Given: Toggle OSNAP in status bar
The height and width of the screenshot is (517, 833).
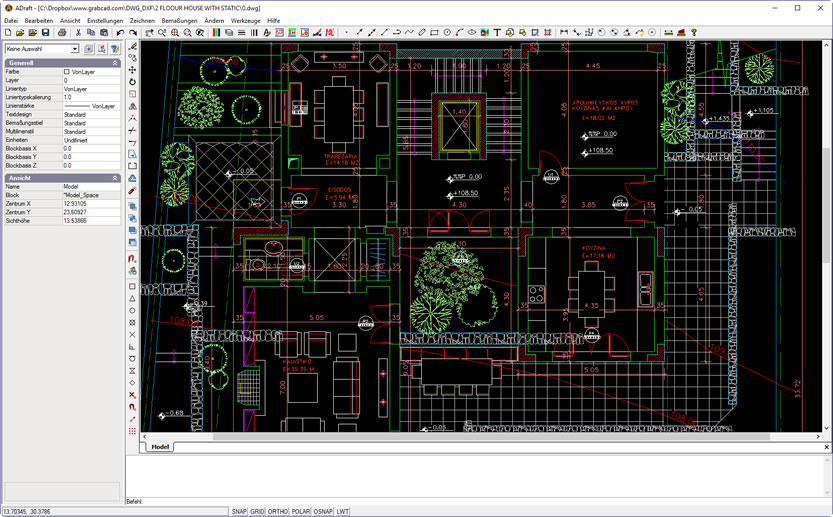Looking at the screenshot, I should point(322,511).
